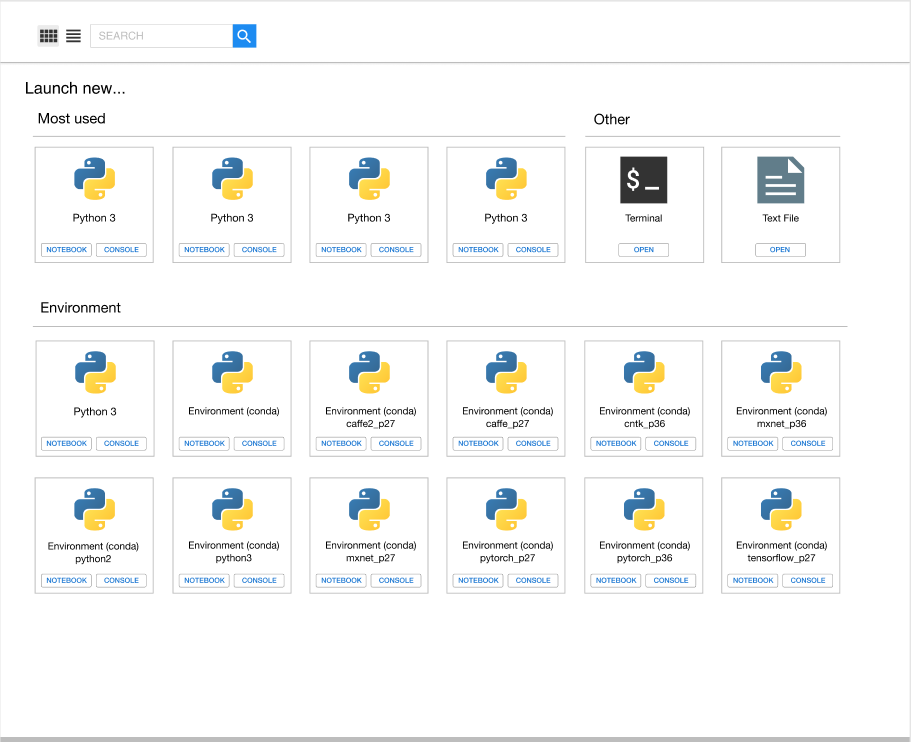911x742 pixels.
Task: Click the 'Environment' section heading
Action: click(x=80, y=308)
